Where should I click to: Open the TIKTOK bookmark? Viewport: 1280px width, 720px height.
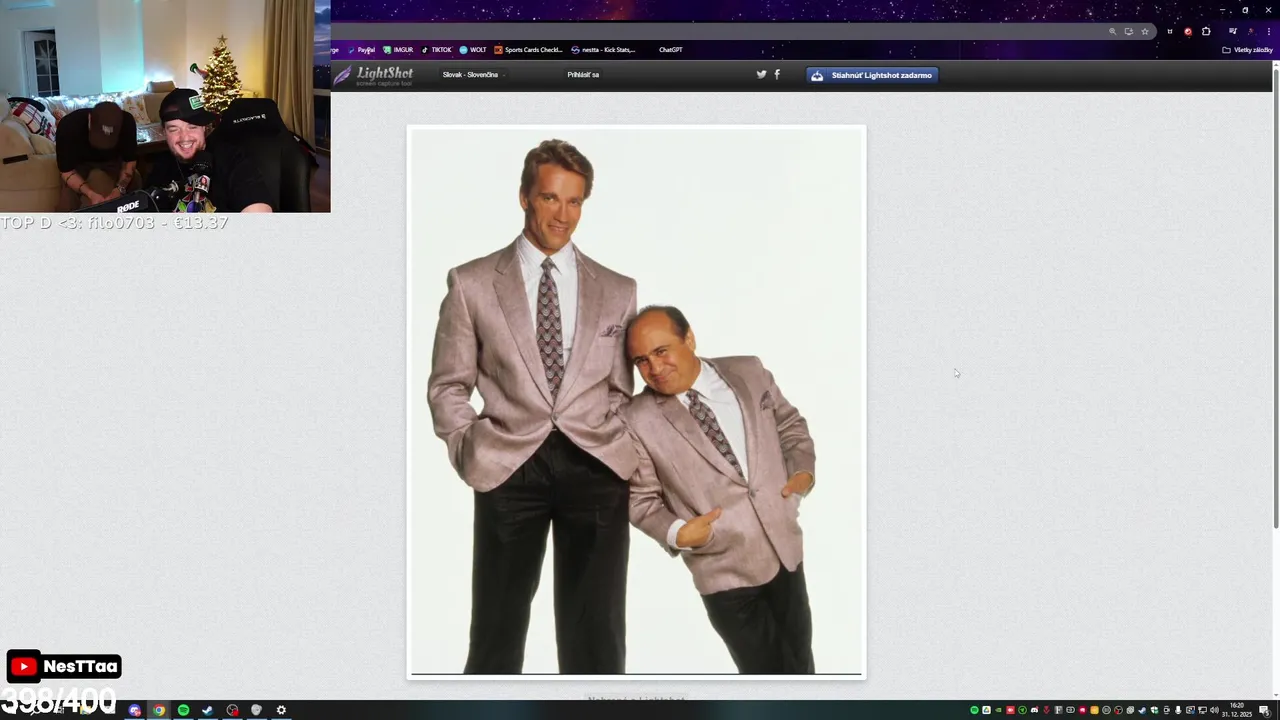click(436, 50)
